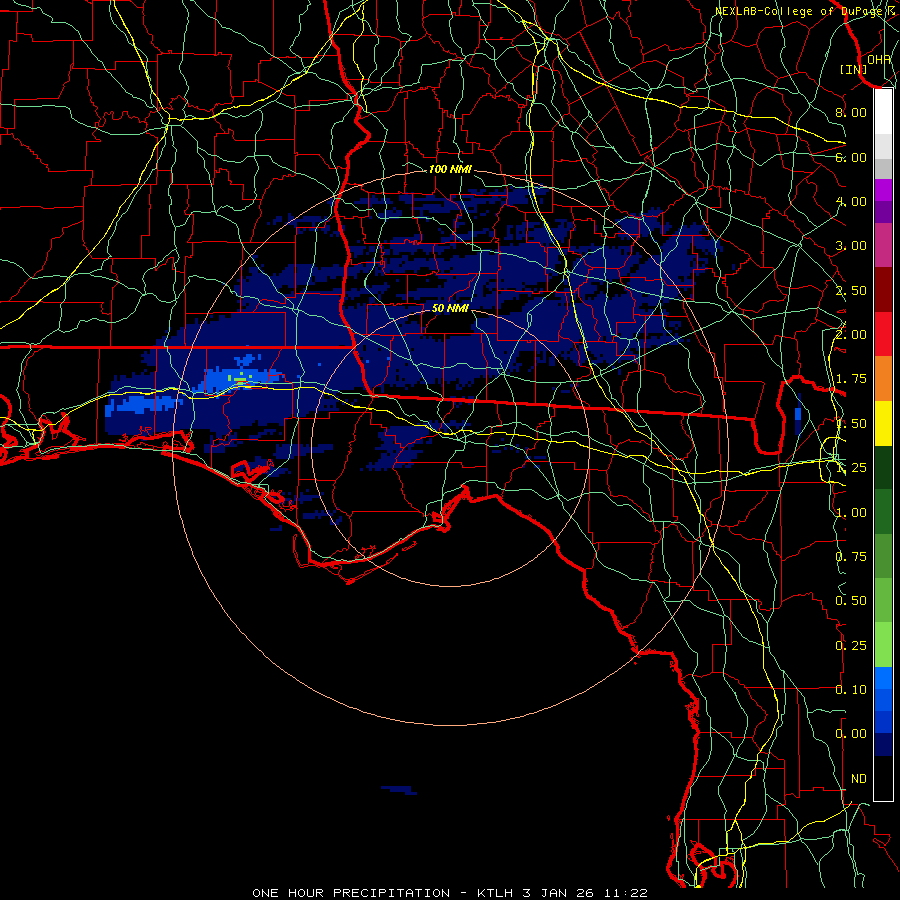Click the 3.00 legend value

click(x=851, y=246)
